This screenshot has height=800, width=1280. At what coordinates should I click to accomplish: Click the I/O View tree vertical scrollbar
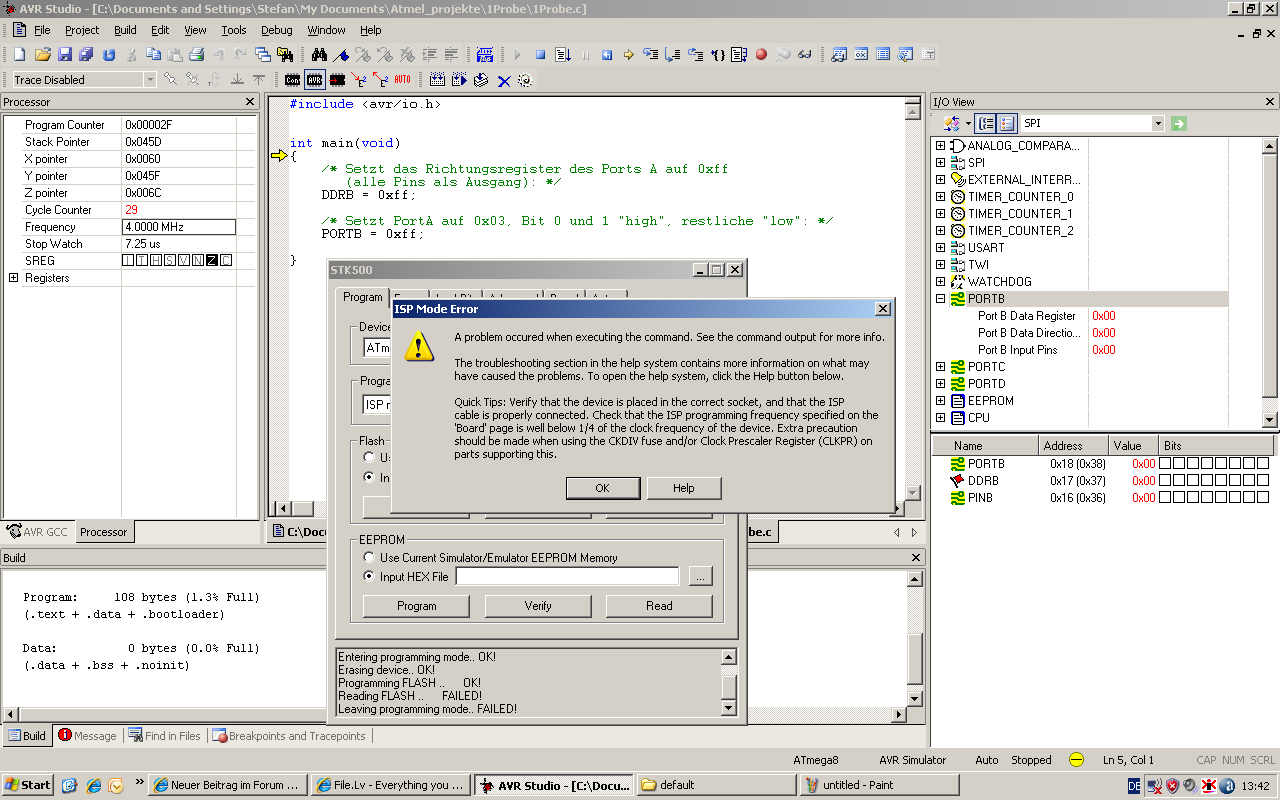click(x=1270, y=283)
